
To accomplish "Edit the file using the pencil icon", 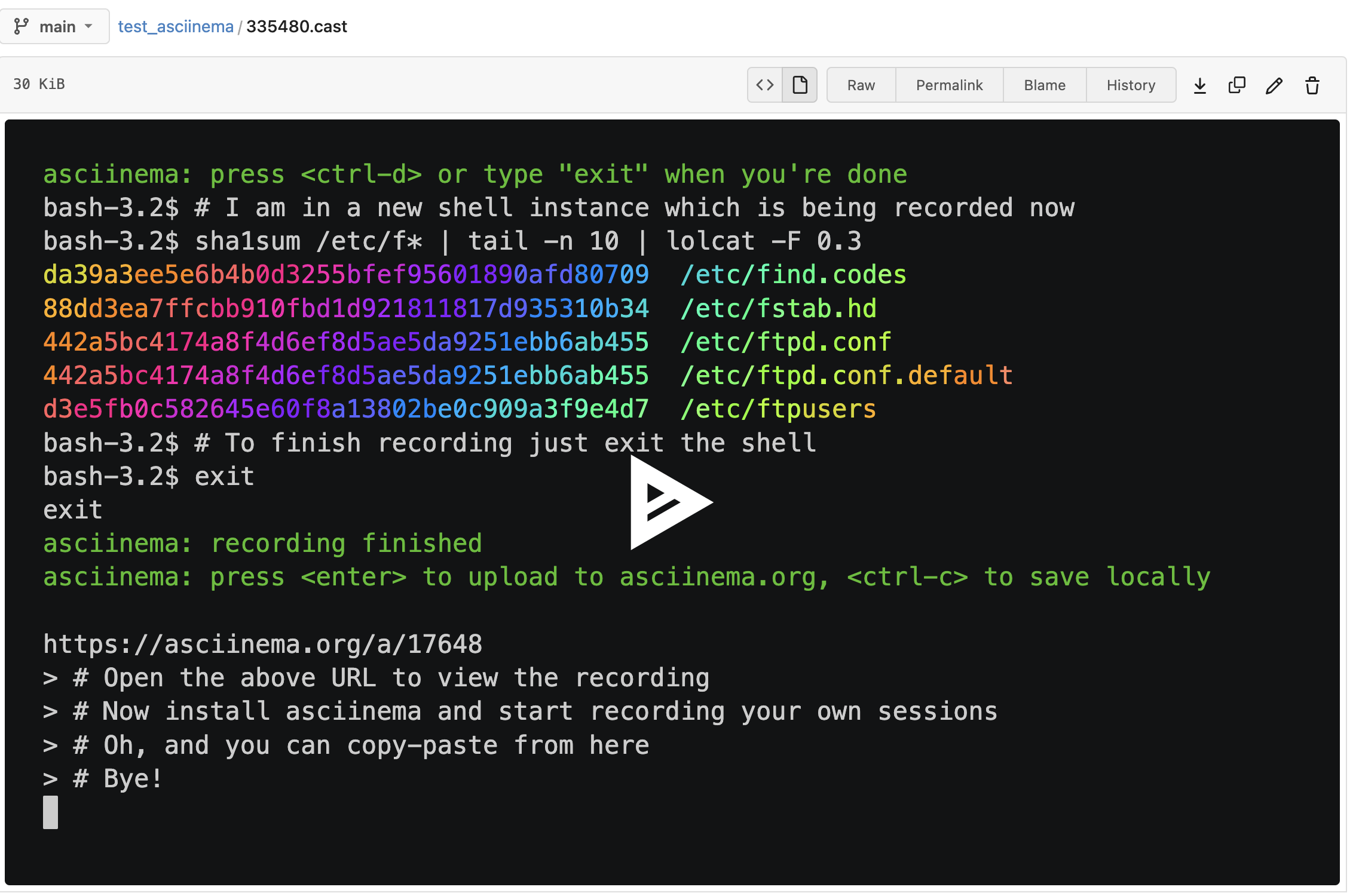I will [x=1274, y=85].
